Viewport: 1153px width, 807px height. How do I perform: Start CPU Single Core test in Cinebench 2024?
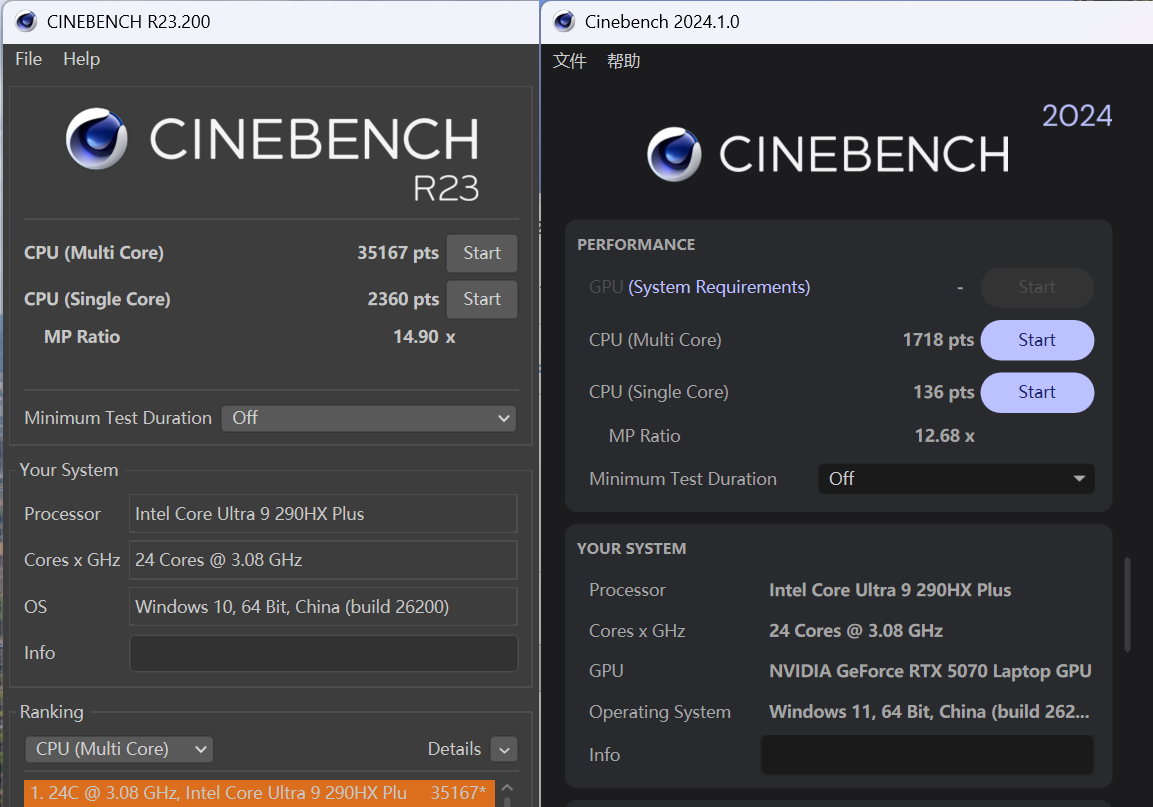(x=1037, y=392)
